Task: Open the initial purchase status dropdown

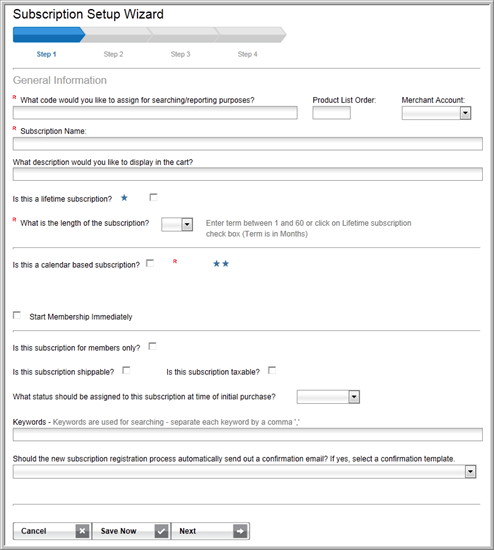Action: (328, 397)
